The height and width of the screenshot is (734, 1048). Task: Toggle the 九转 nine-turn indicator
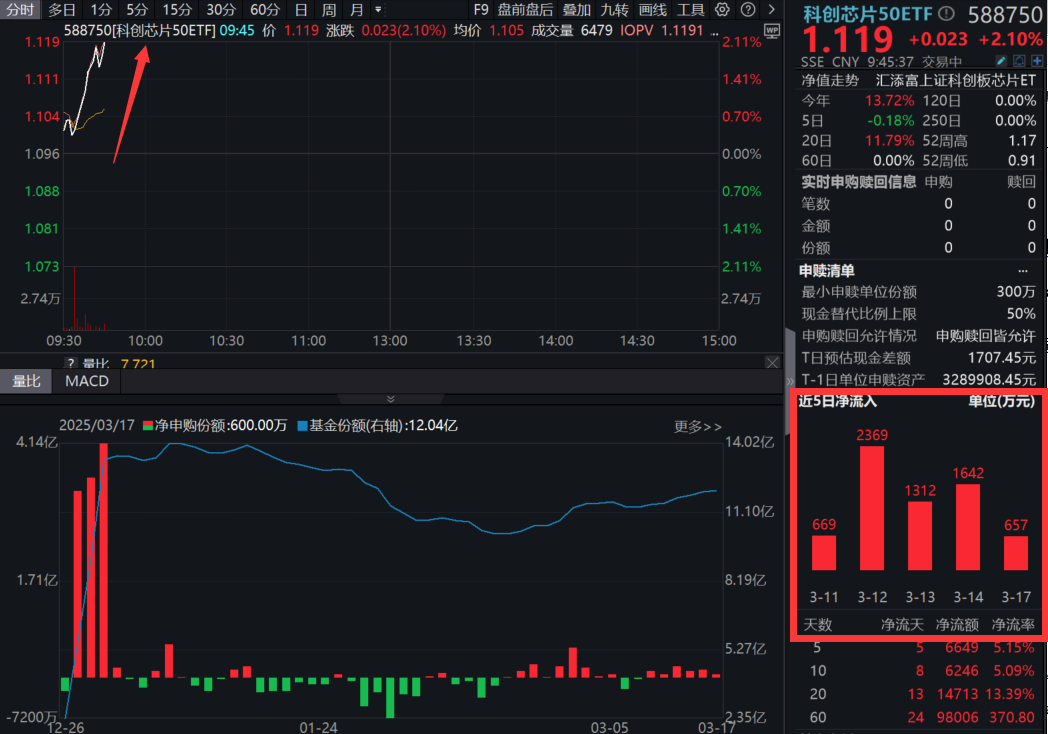coord(614,9)
